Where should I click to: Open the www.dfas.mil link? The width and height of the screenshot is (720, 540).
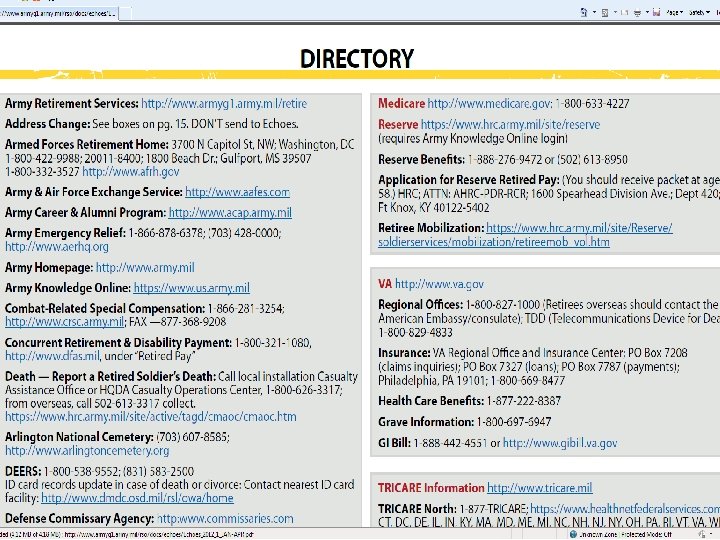point(52,356)
